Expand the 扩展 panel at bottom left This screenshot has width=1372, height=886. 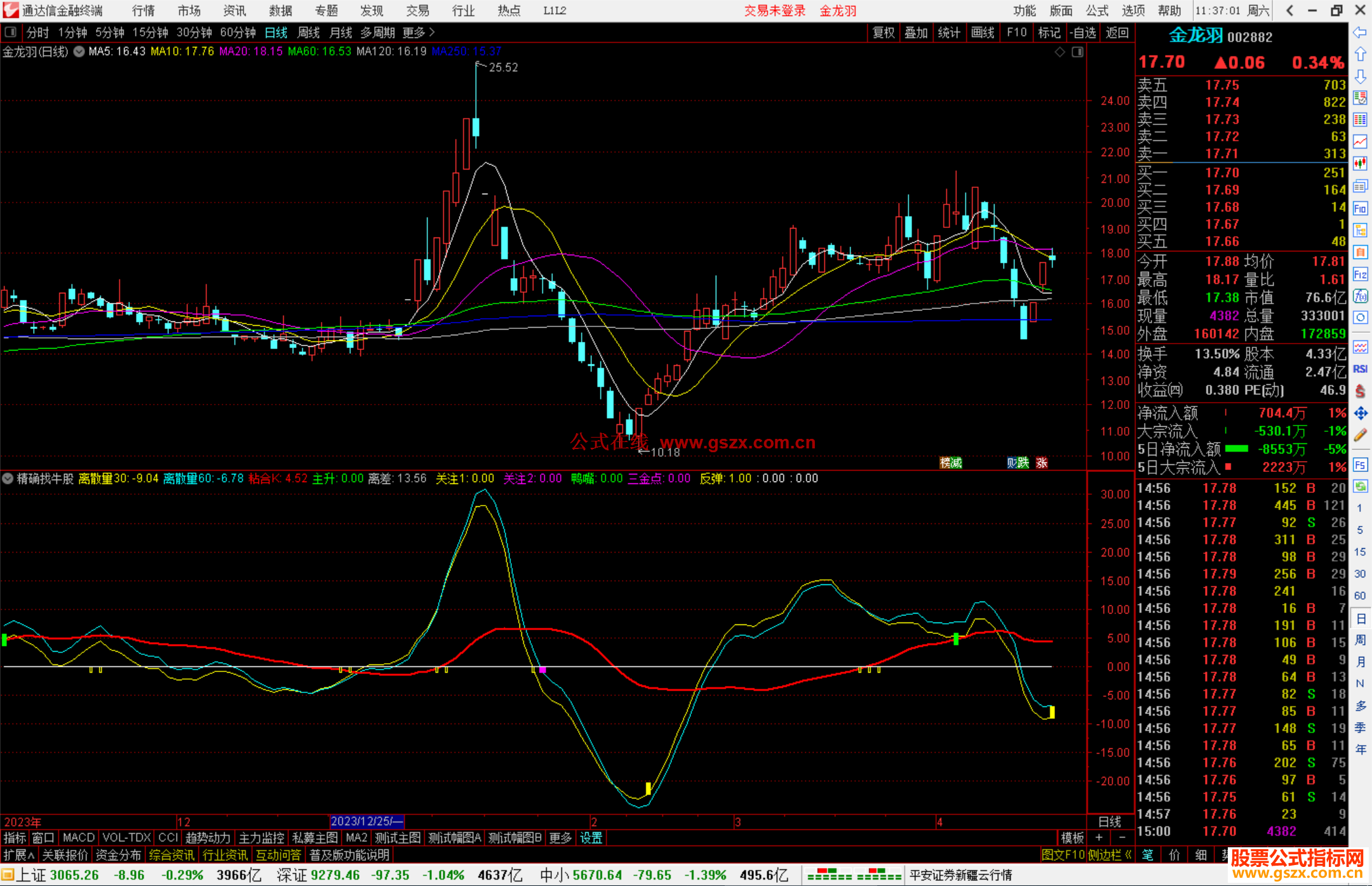(18, 855)
